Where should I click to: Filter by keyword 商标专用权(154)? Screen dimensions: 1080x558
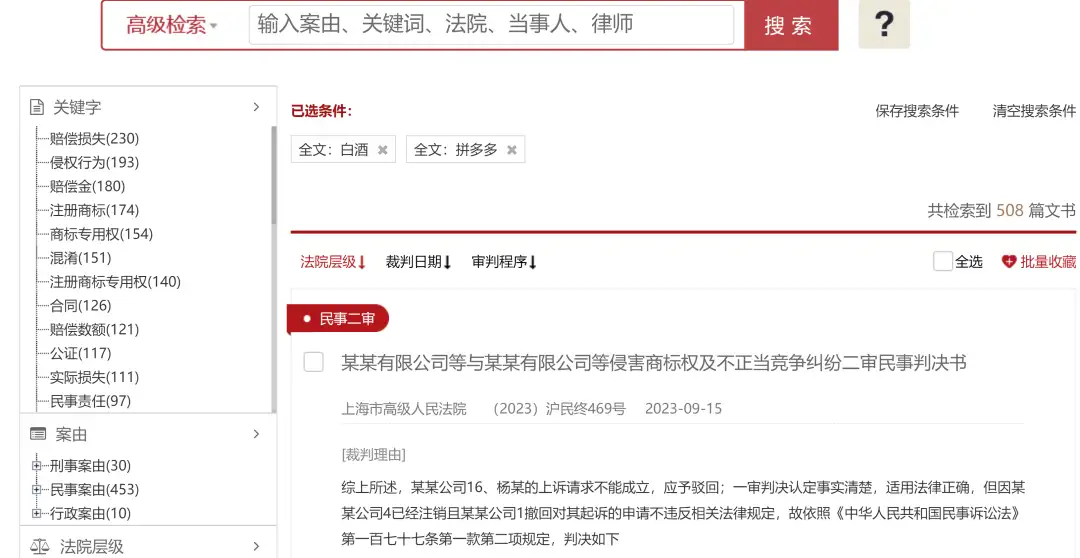pyautogui.click(x=101, y=234)
